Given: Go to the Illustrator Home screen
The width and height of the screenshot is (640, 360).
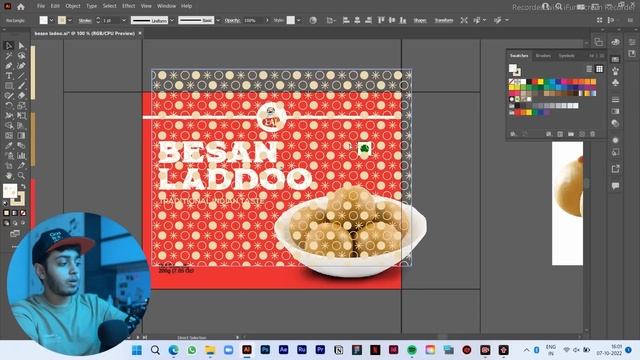Looking at the screenshot, I should coord(20,7).
